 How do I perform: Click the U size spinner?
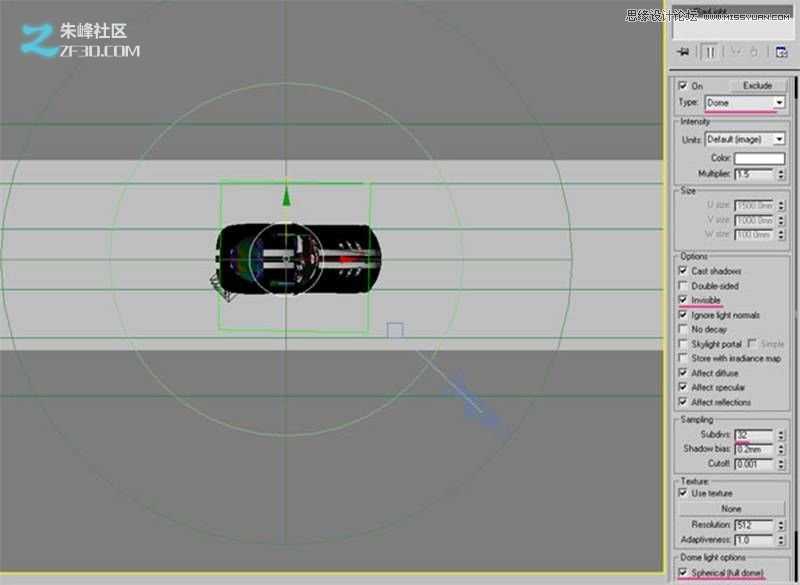click(781, 205)
